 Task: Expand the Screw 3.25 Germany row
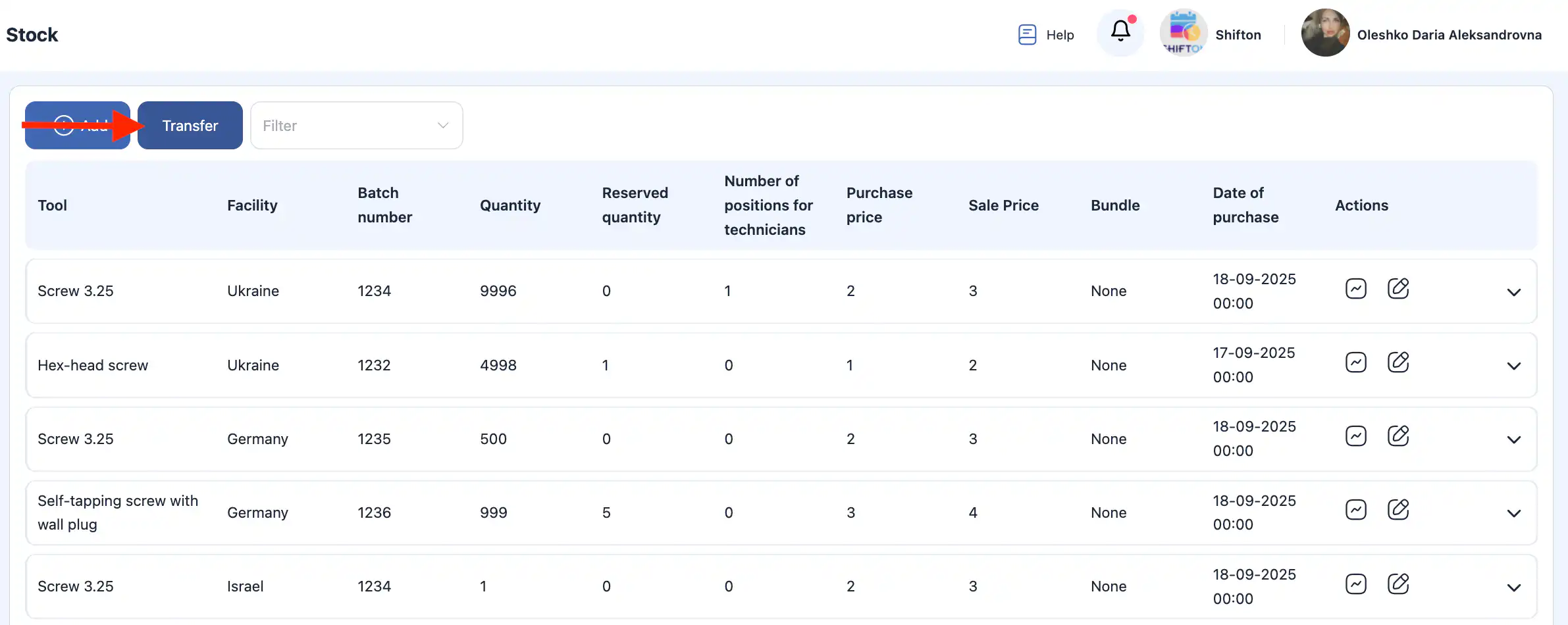[x=1513, y=439]
